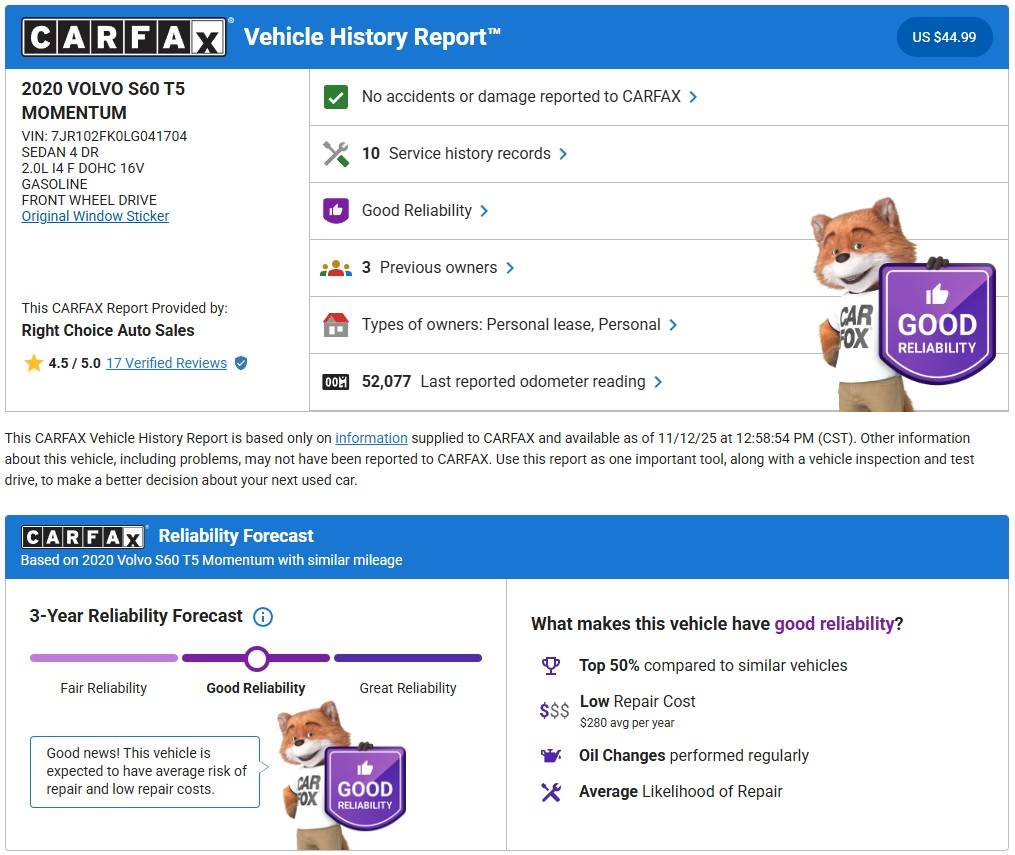The image size is (1015, 855).
Task: Click the wrench service history icon
Action: [336, 154]
